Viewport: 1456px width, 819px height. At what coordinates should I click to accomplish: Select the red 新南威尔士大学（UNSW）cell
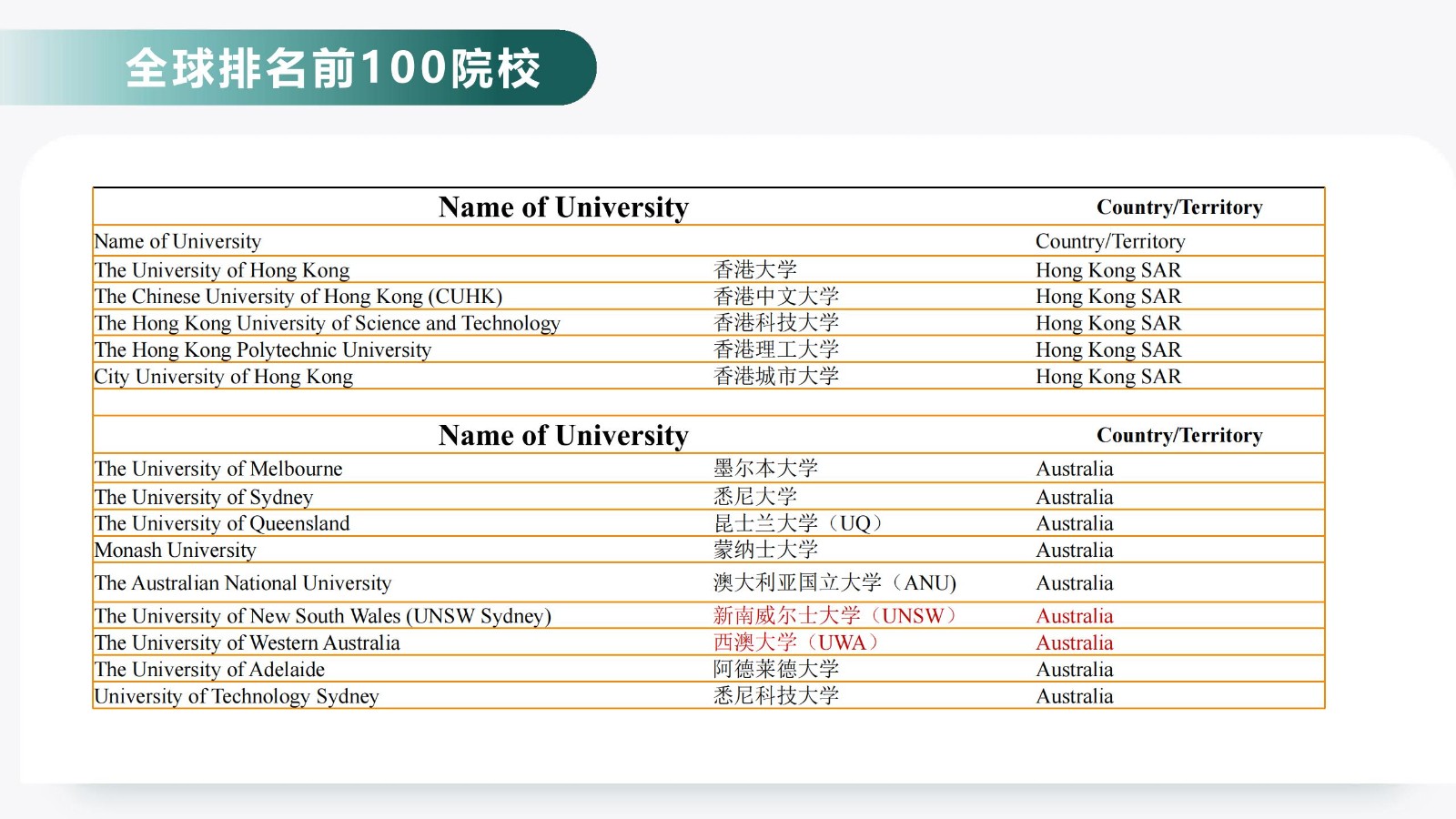[838, 616]
